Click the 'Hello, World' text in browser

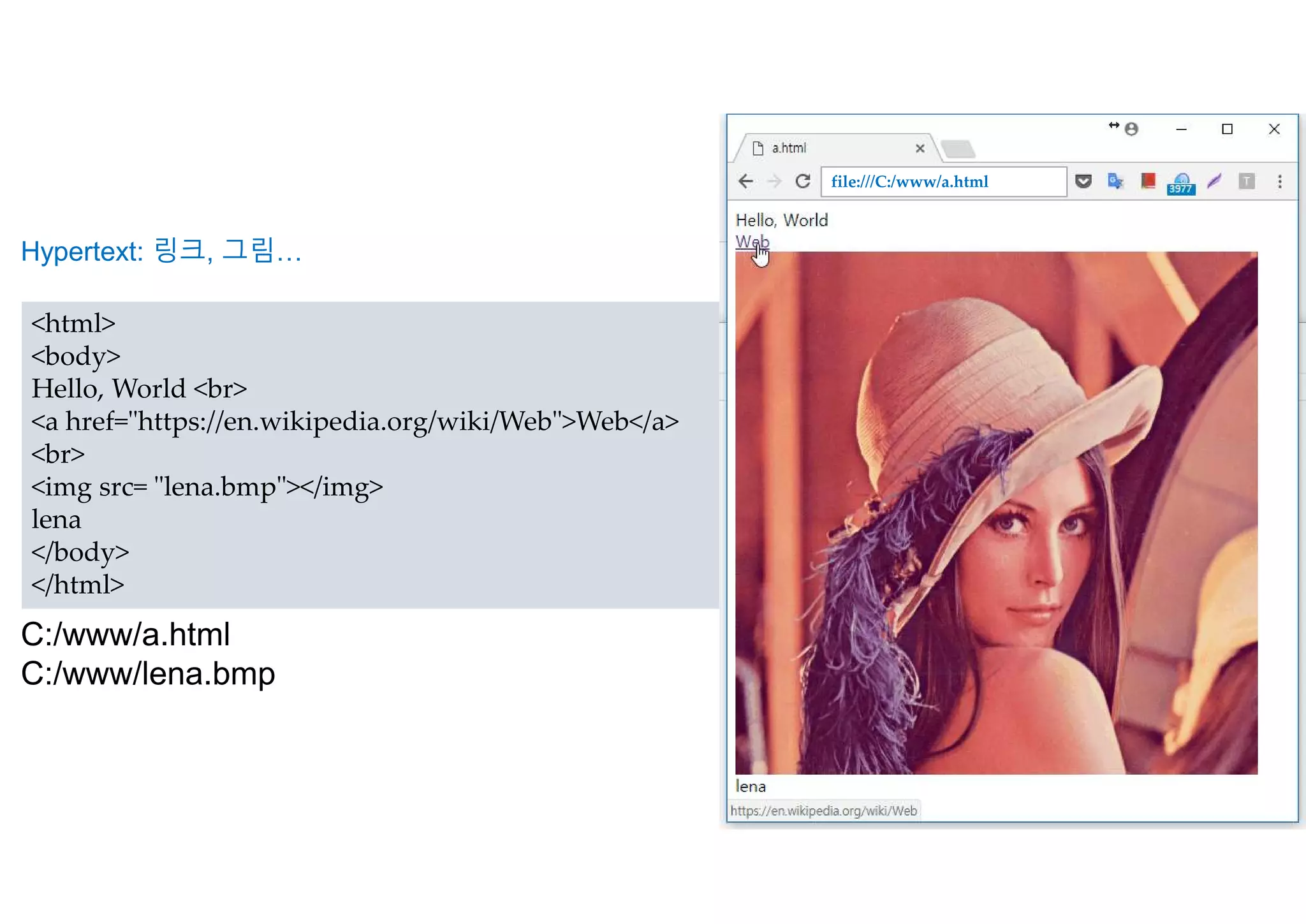click(782, 221)
